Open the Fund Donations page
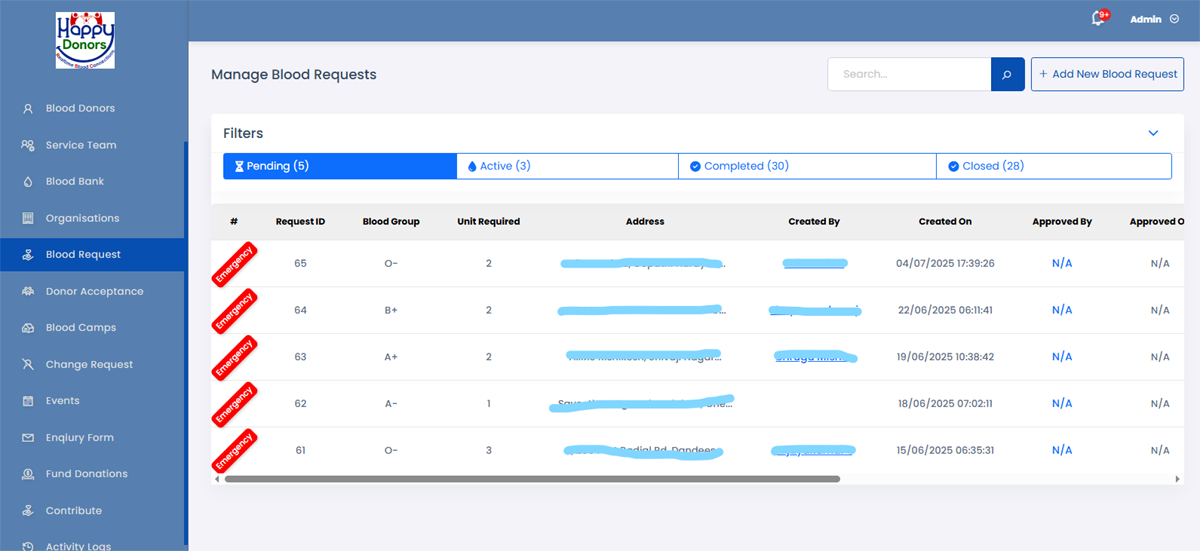 point(86,474)
